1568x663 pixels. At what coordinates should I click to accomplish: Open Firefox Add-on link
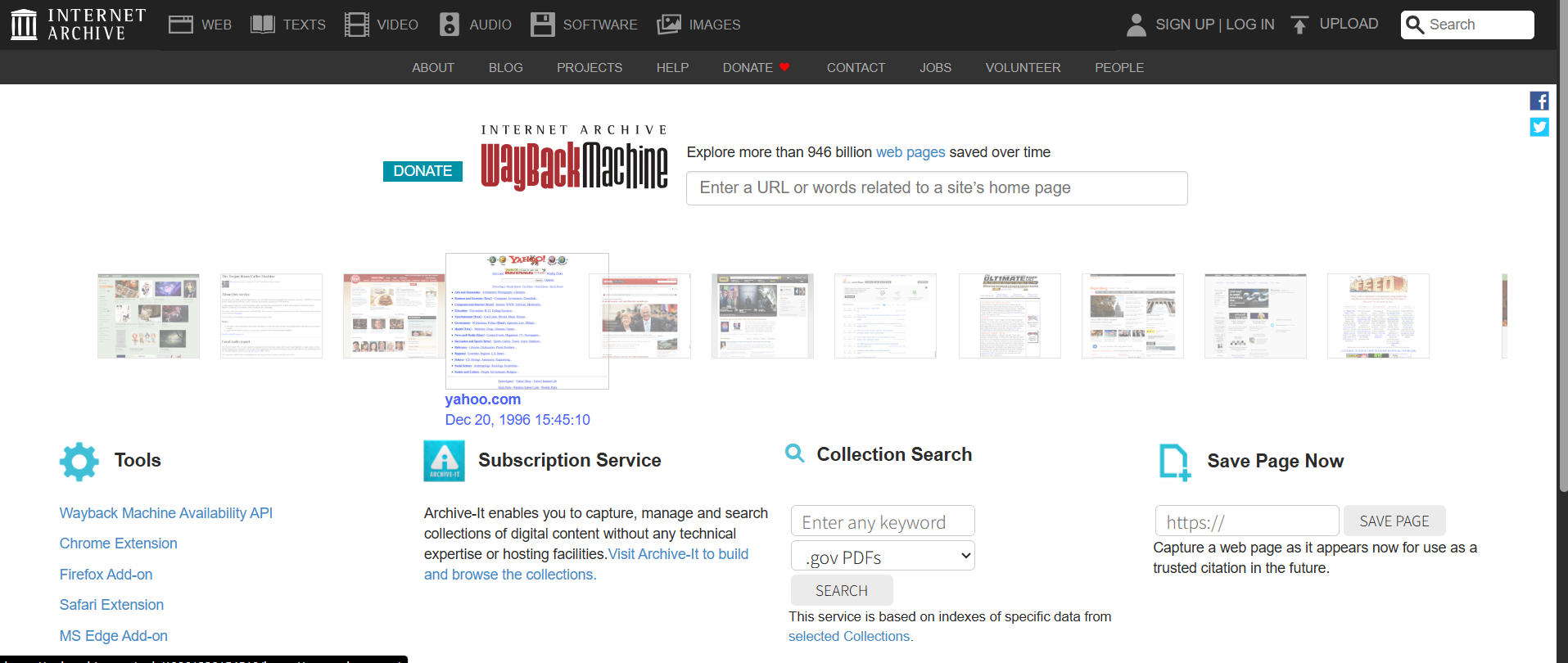tap(106, 575)
